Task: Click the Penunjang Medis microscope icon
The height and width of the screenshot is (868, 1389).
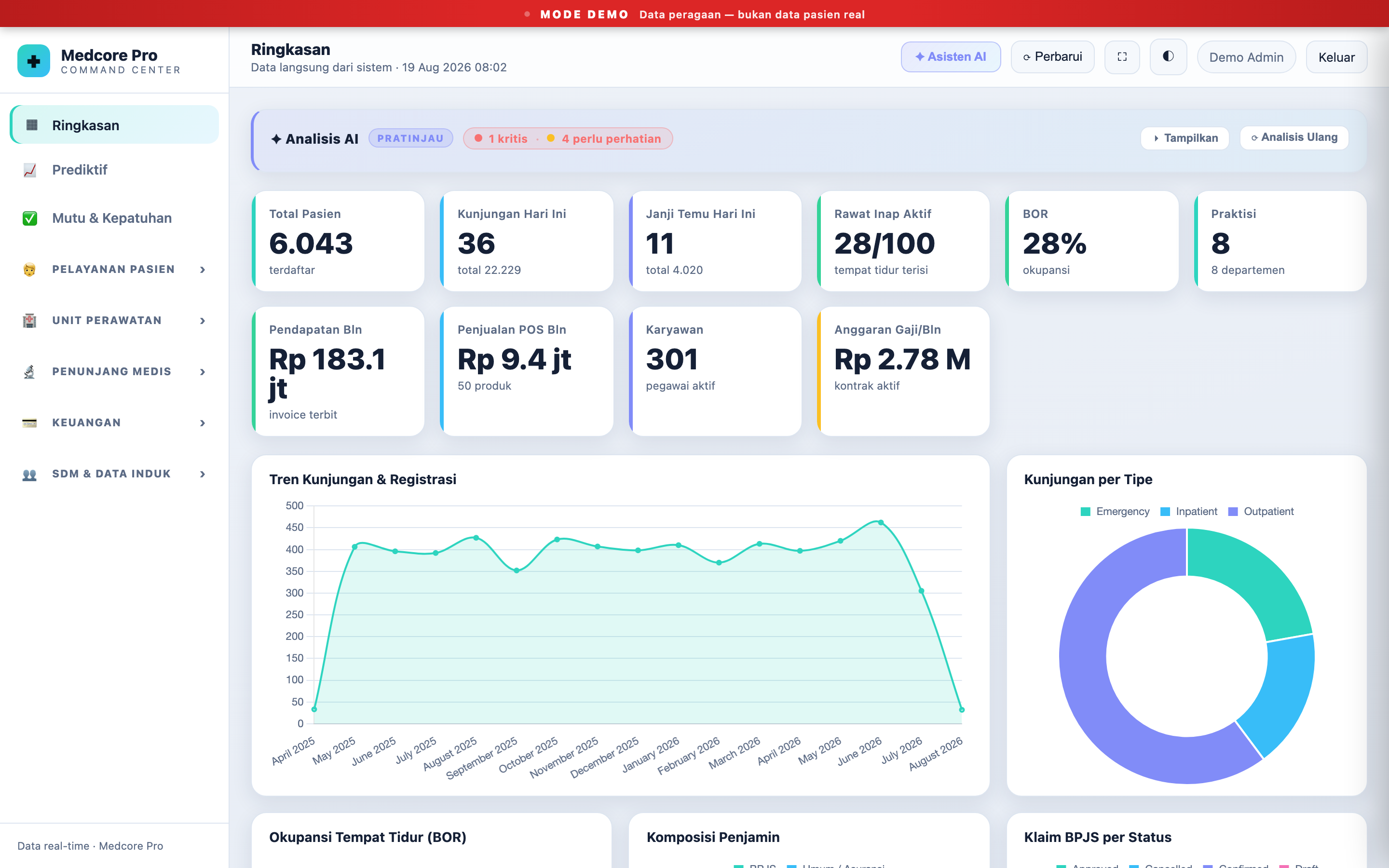Action: [x=29, y=371]
